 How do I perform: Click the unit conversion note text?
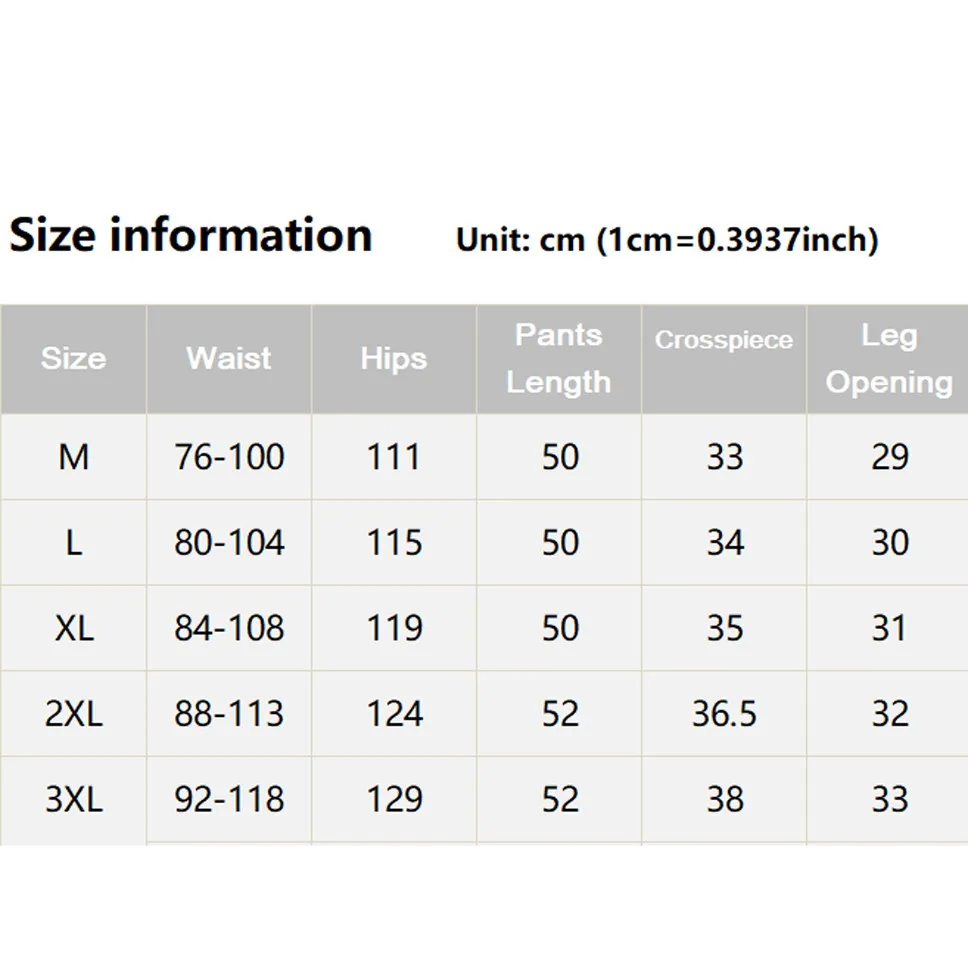667,240
